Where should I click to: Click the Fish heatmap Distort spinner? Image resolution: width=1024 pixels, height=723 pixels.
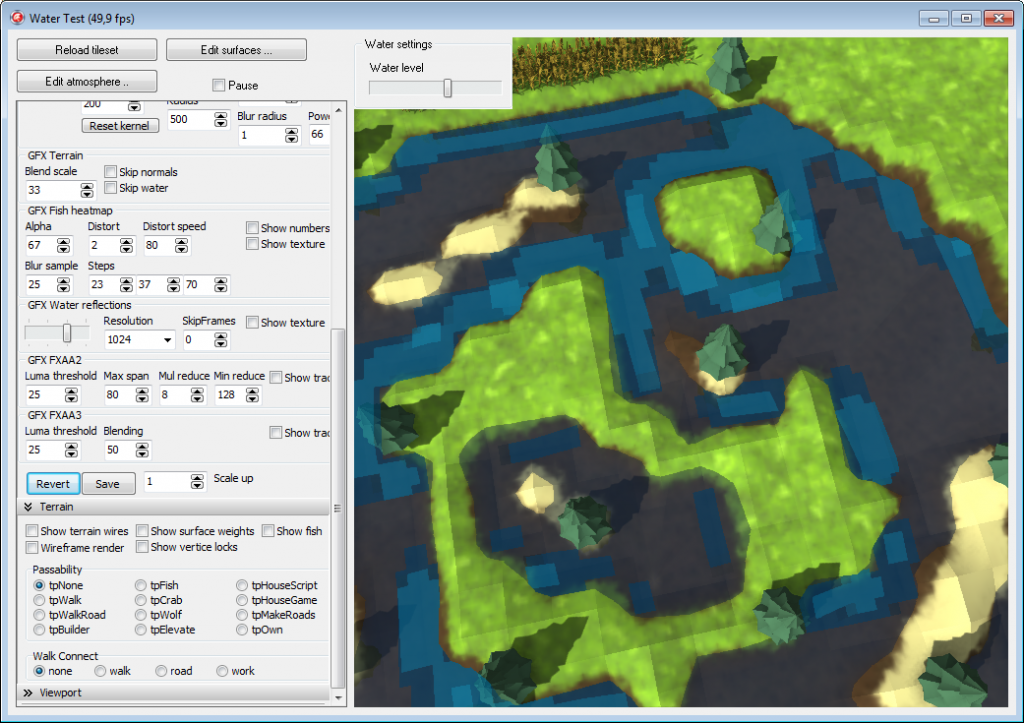127,246
